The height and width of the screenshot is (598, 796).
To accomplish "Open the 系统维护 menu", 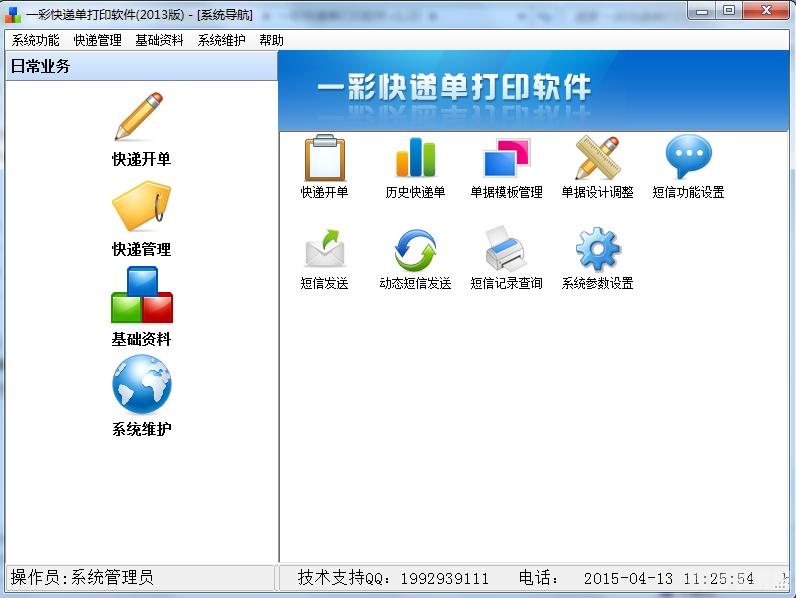I will point(221,40).
